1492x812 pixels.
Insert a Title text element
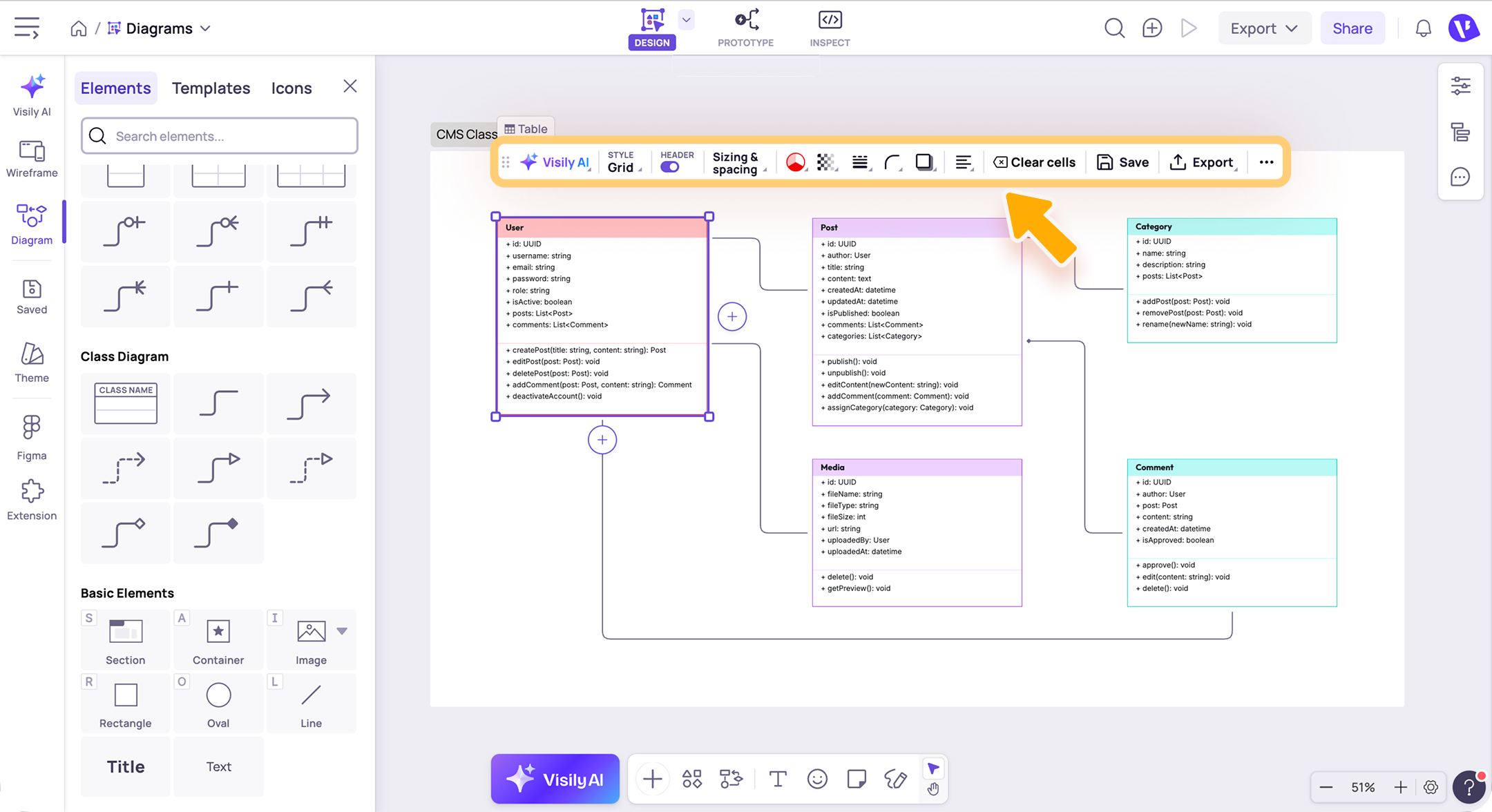click(126, 766)
